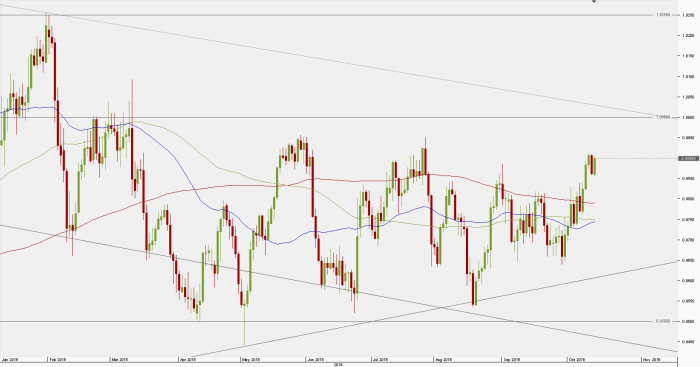Click the Oct 2016 label on time axis
700x367 pixels.
[576, 359]
